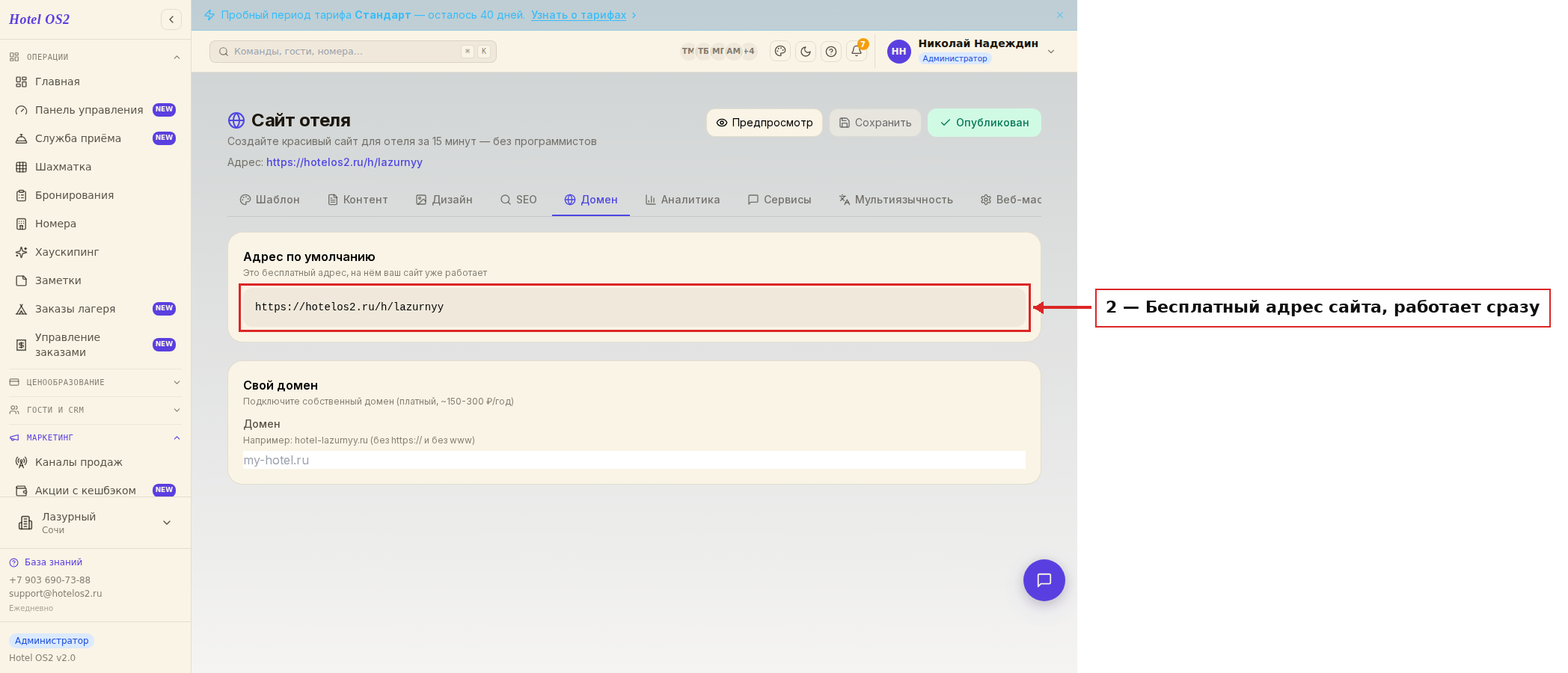Click the Администратор badge in sidebar footer

point(52,641)
